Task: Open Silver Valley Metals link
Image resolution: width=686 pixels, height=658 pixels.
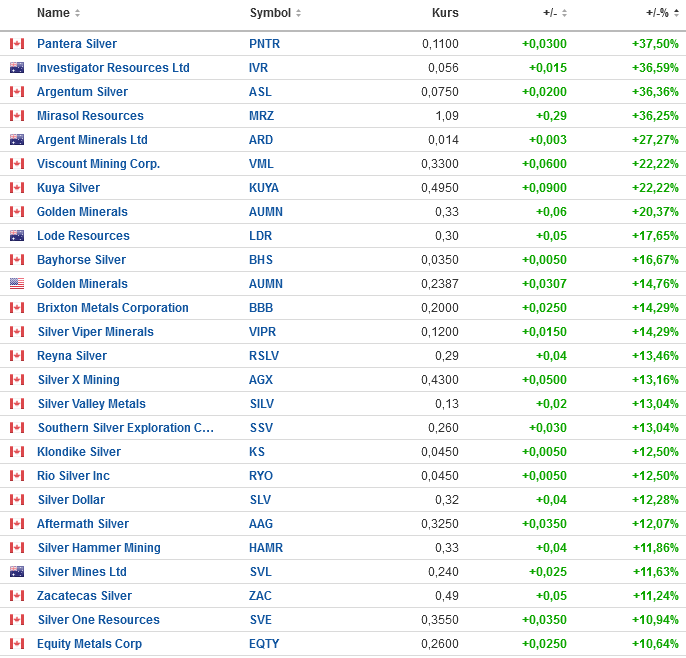Action: click(92, 404)
